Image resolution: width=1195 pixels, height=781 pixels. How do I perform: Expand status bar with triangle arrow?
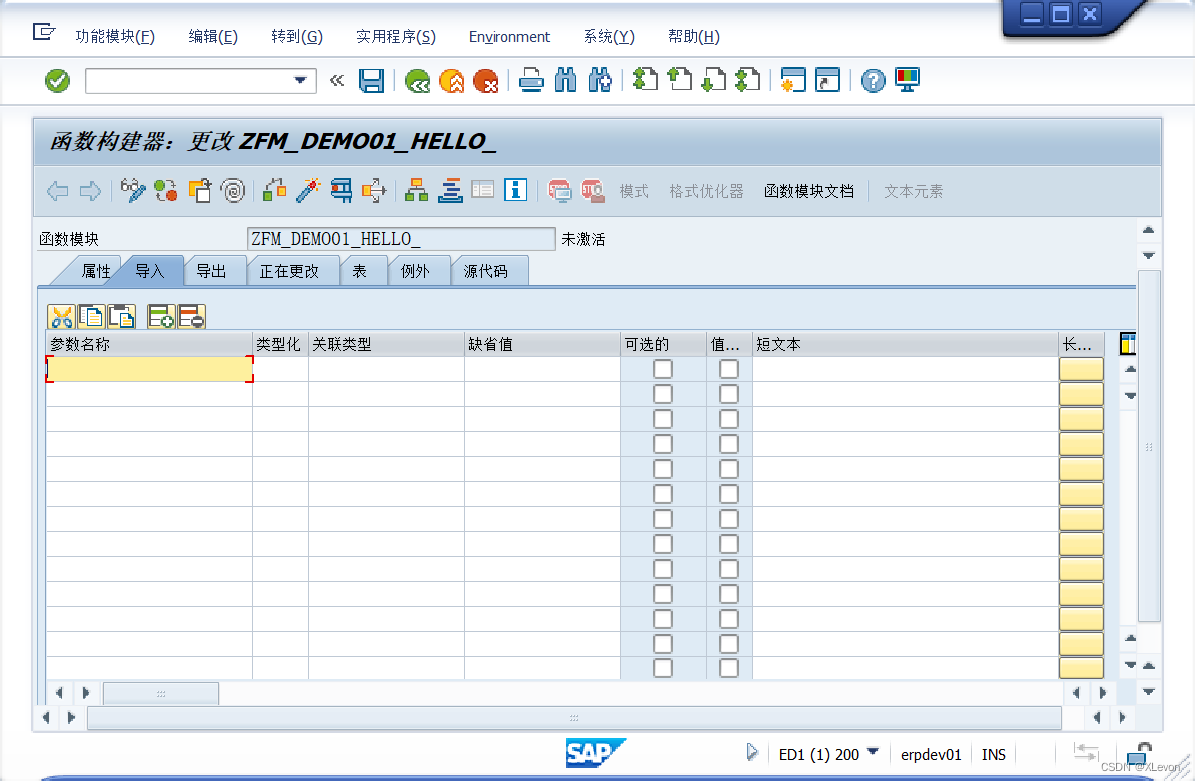tap(752, 753)
